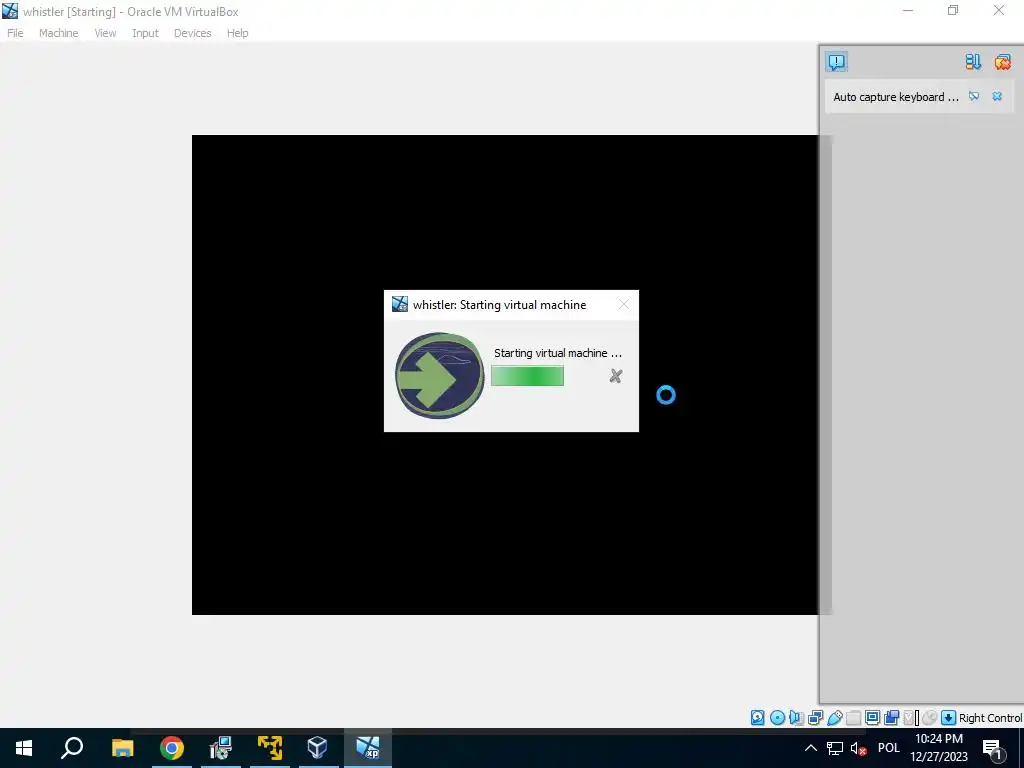
Task: Close the Starting virtual machine dialog
Action: (x=624, y=304)
